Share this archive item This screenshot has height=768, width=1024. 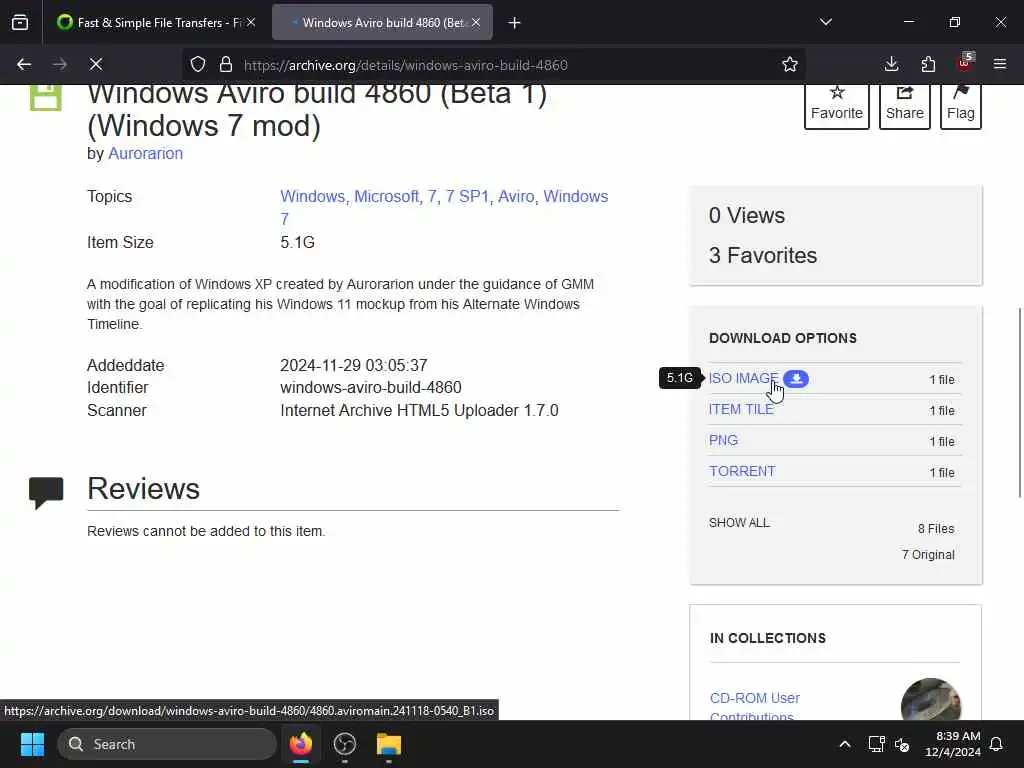[904, 104]
